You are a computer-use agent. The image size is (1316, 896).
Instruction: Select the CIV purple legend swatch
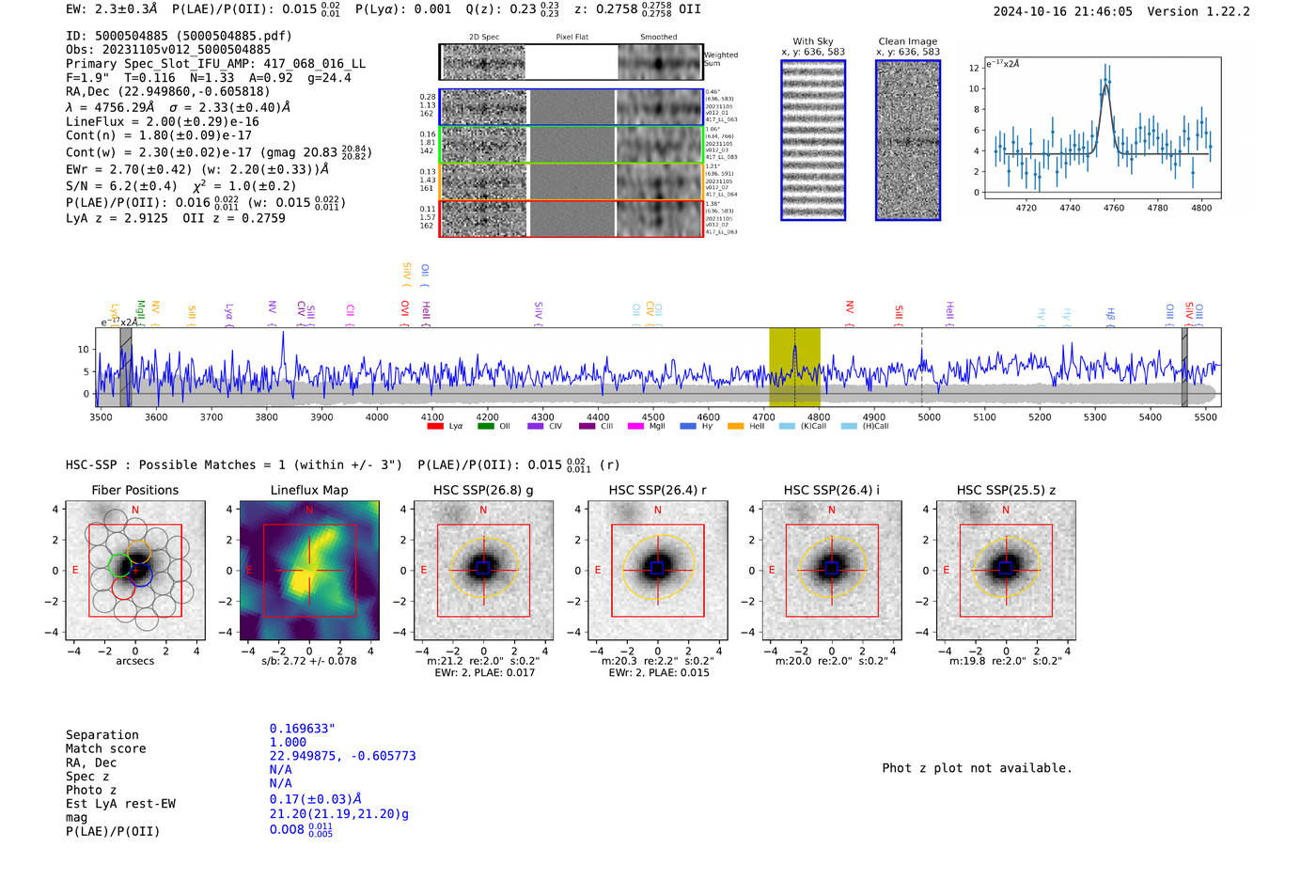click(536, 426)
